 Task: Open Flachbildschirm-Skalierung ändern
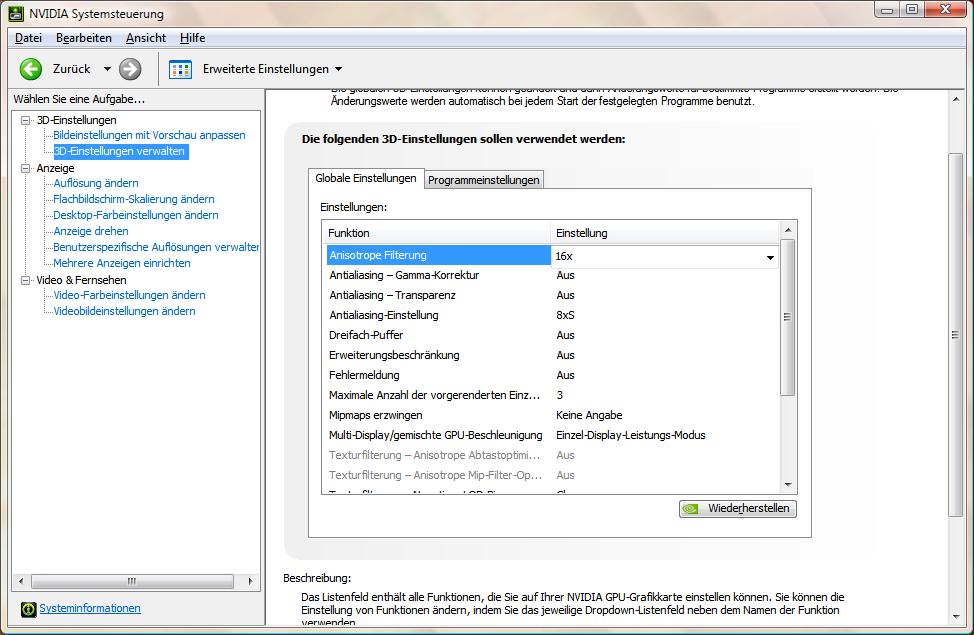[x=134, y=199]
